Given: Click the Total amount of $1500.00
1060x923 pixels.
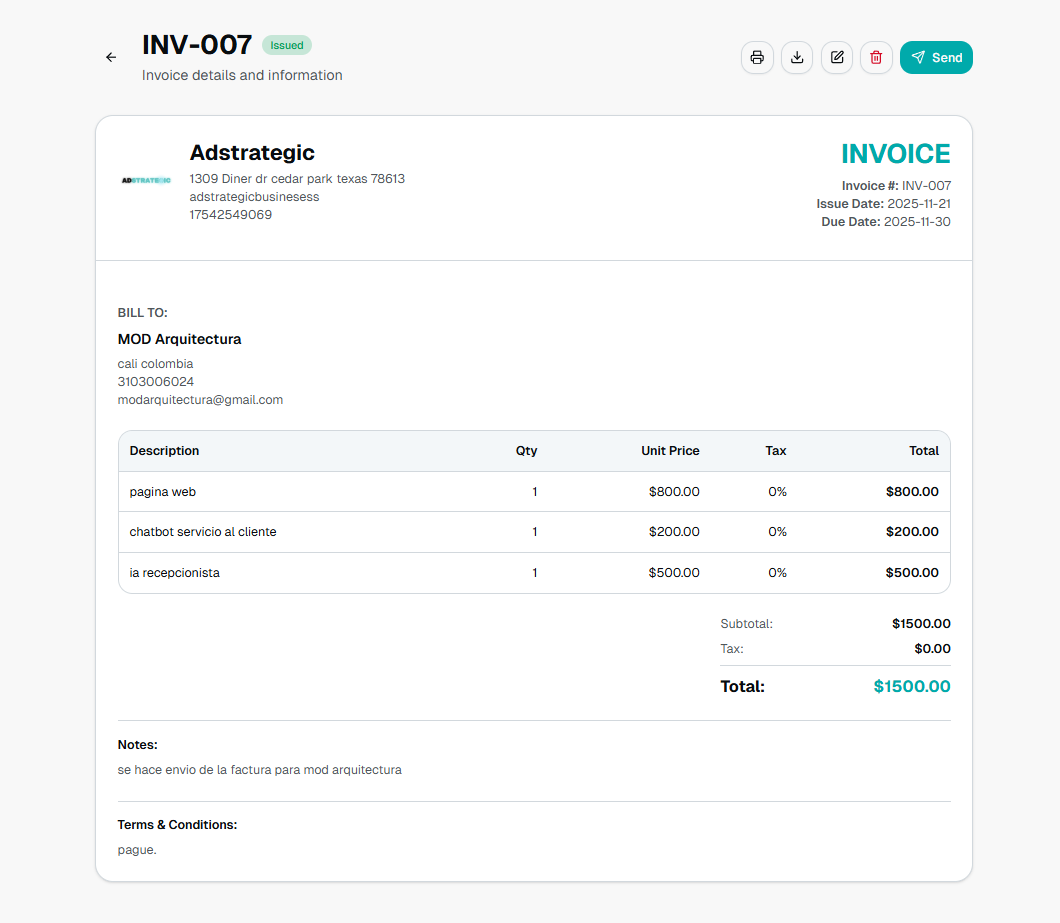Looking at the screenshot, I should tap(911, 686).
